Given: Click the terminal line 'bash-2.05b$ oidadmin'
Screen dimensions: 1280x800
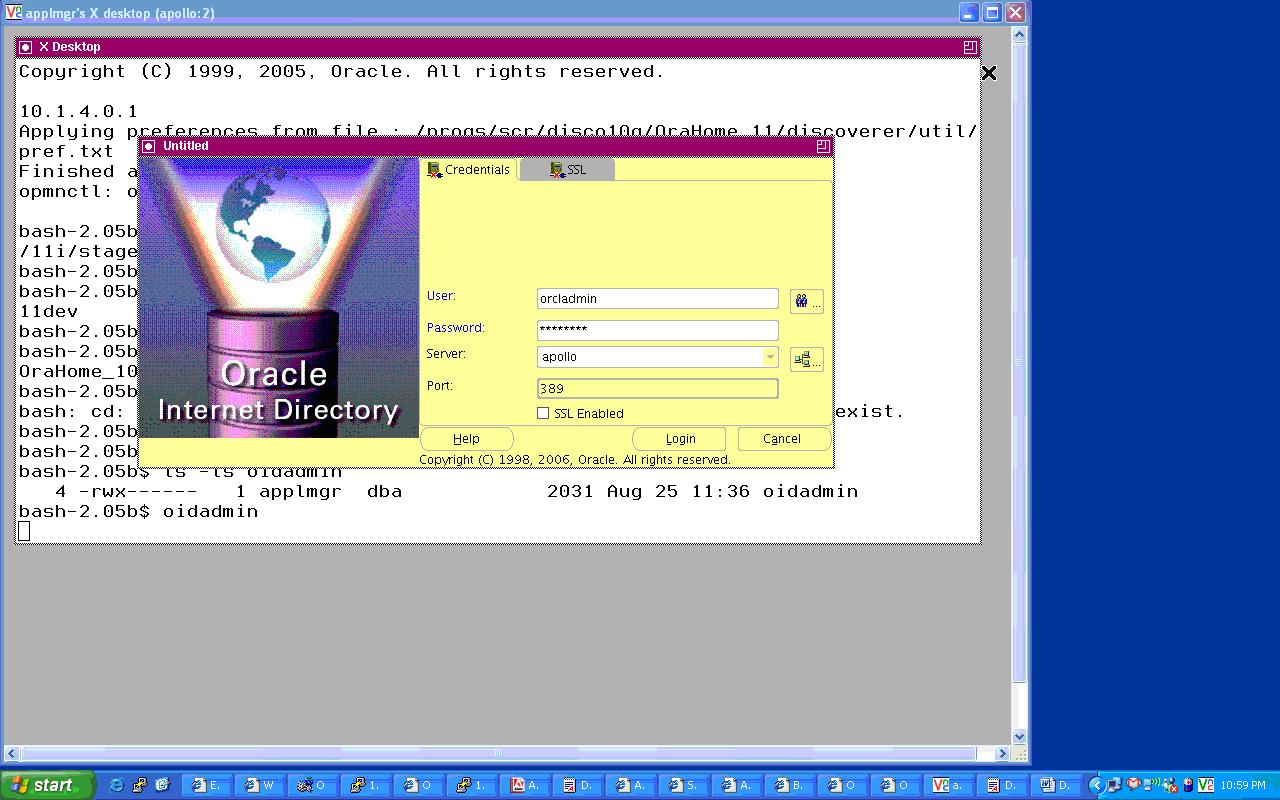Looking at the screenshot, I should click(138, 511).
